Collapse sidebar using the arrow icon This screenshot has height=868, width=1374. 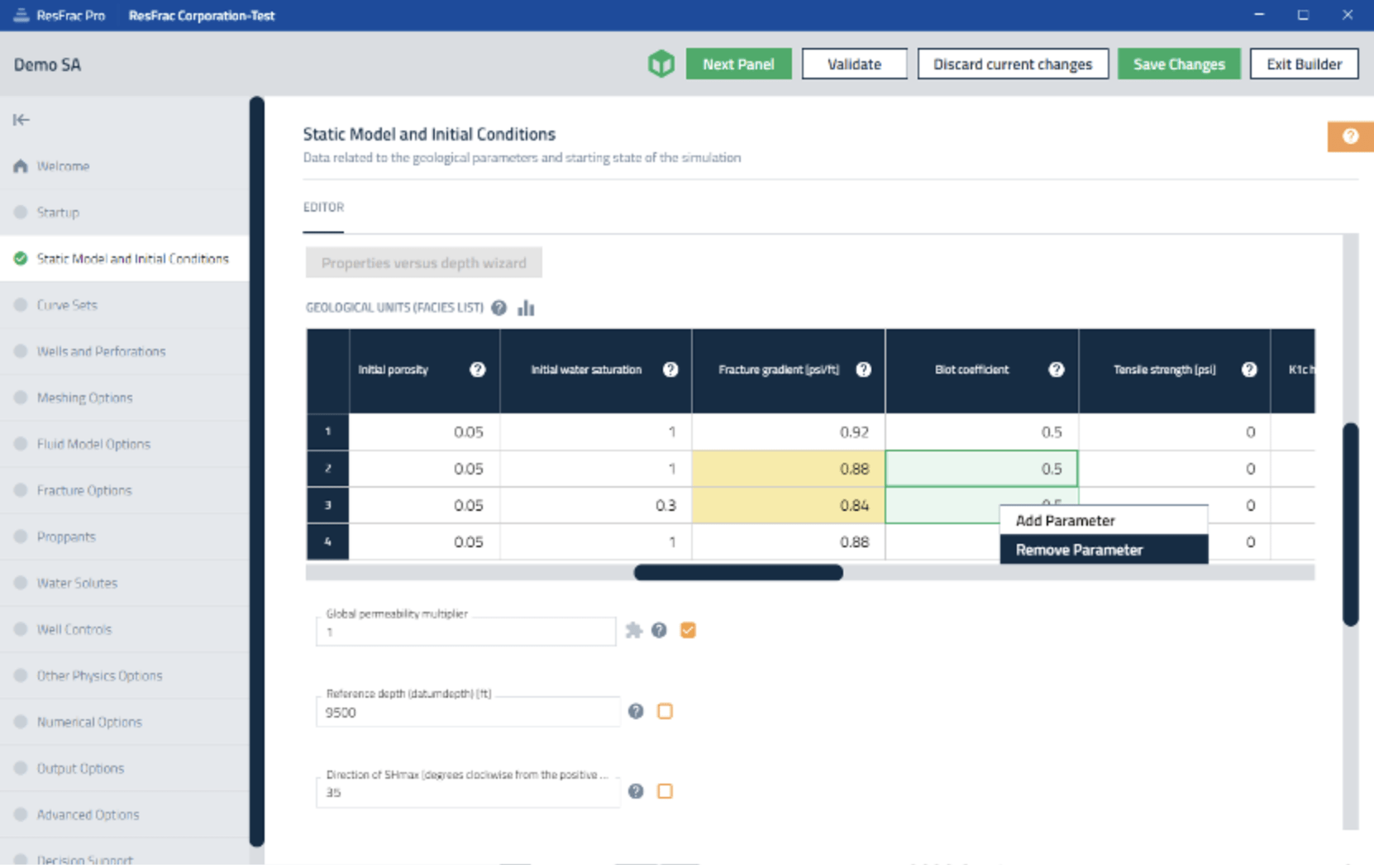click(21, 120)
